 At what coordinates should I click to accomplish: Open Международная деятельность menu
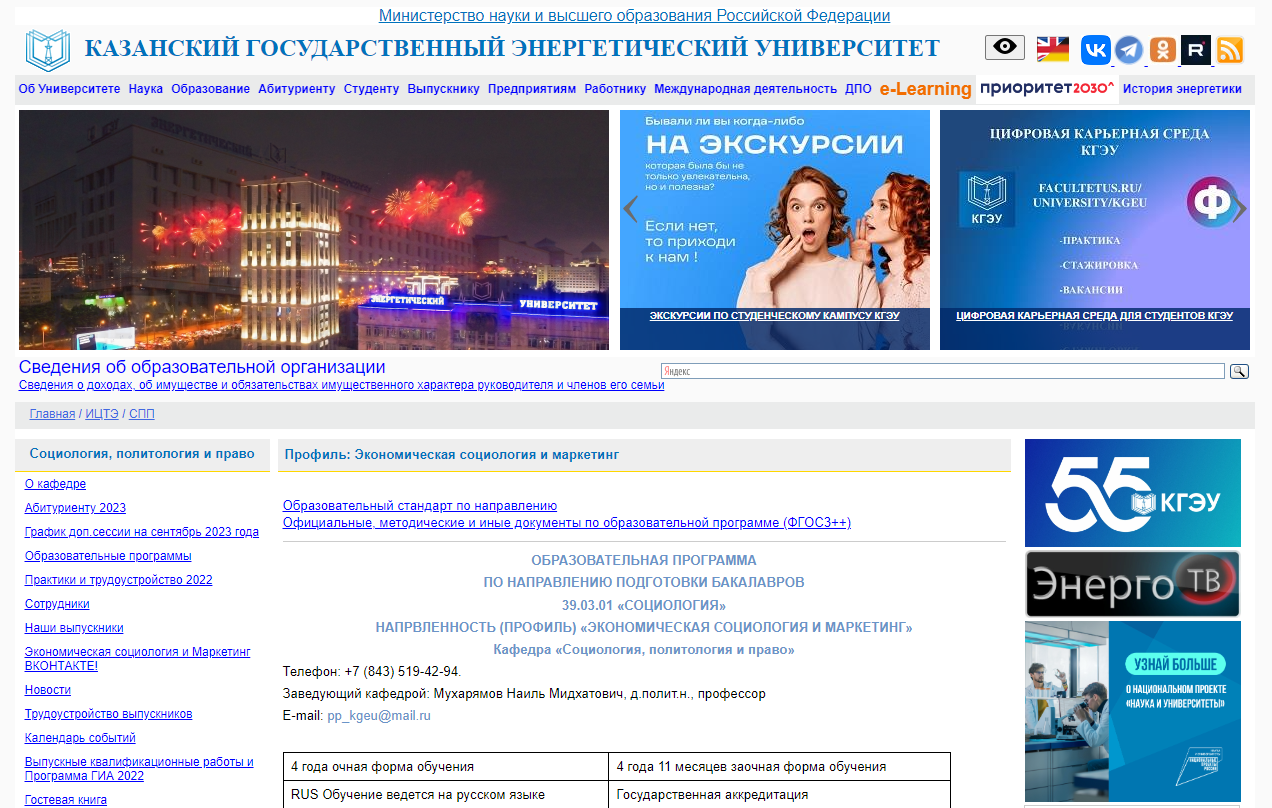click(x=745, y=89)
